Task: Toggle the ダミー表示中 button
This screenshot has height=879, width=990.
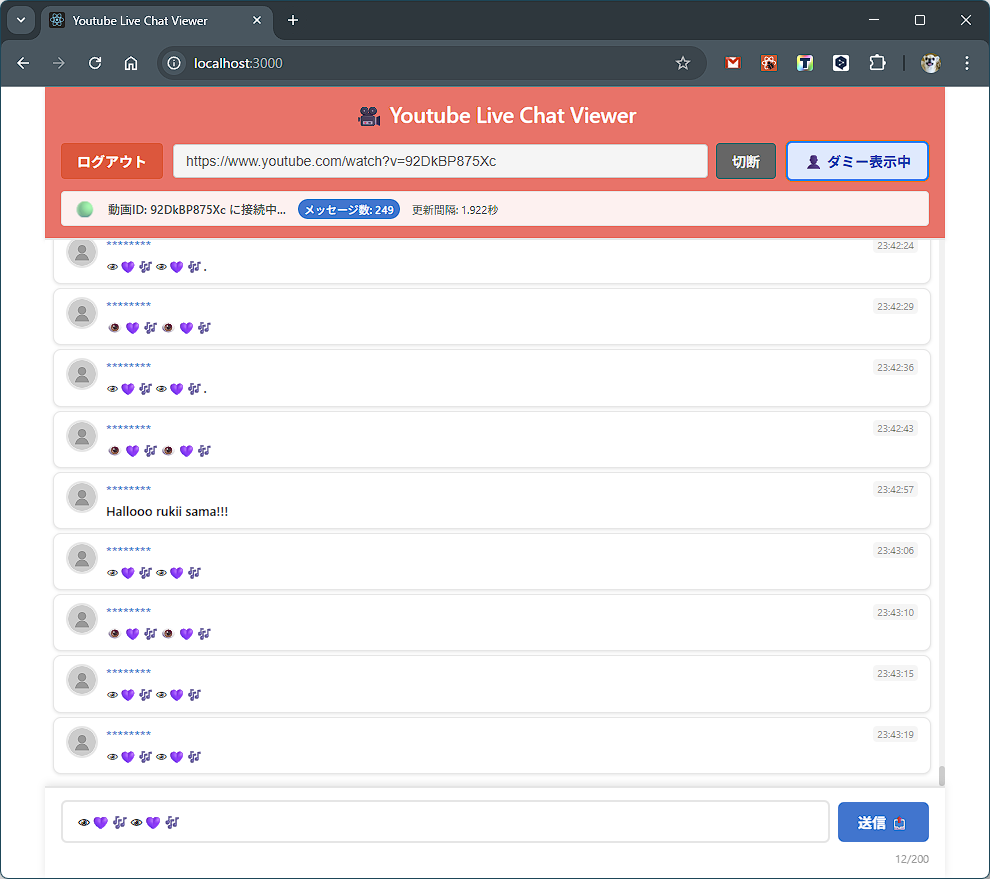Action: coord(857,162)
